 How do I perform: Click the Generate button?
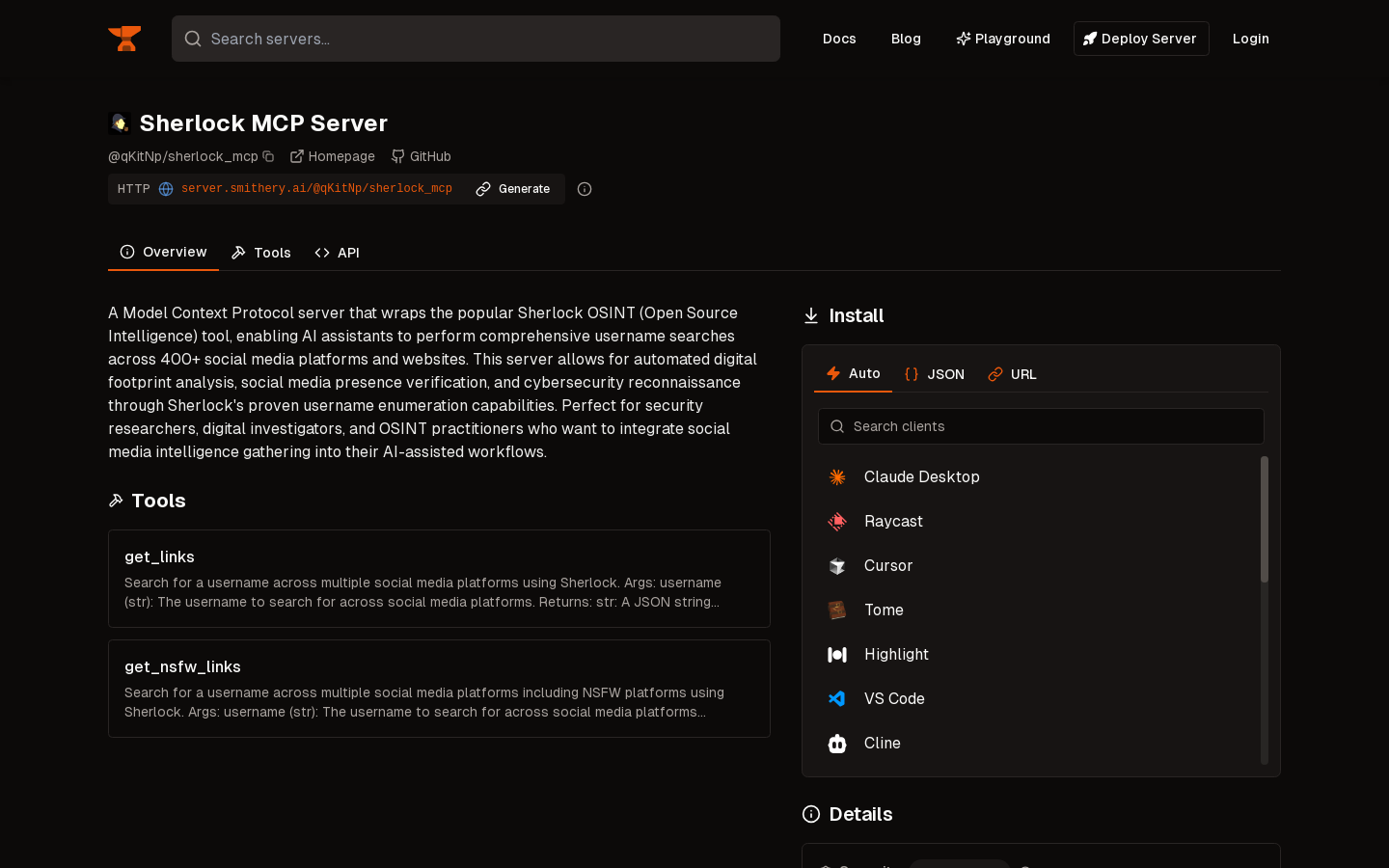click(x=513, y=189)
